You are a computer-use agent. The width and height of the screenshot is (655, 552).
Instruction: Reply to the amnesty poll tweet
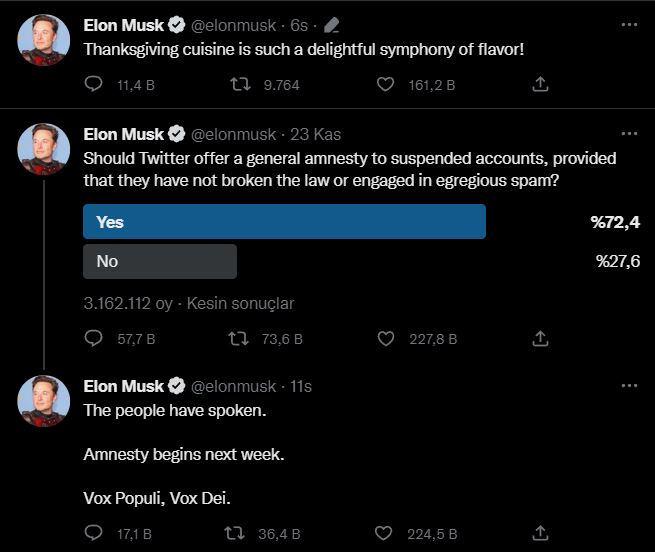click(x=94, y=339)
